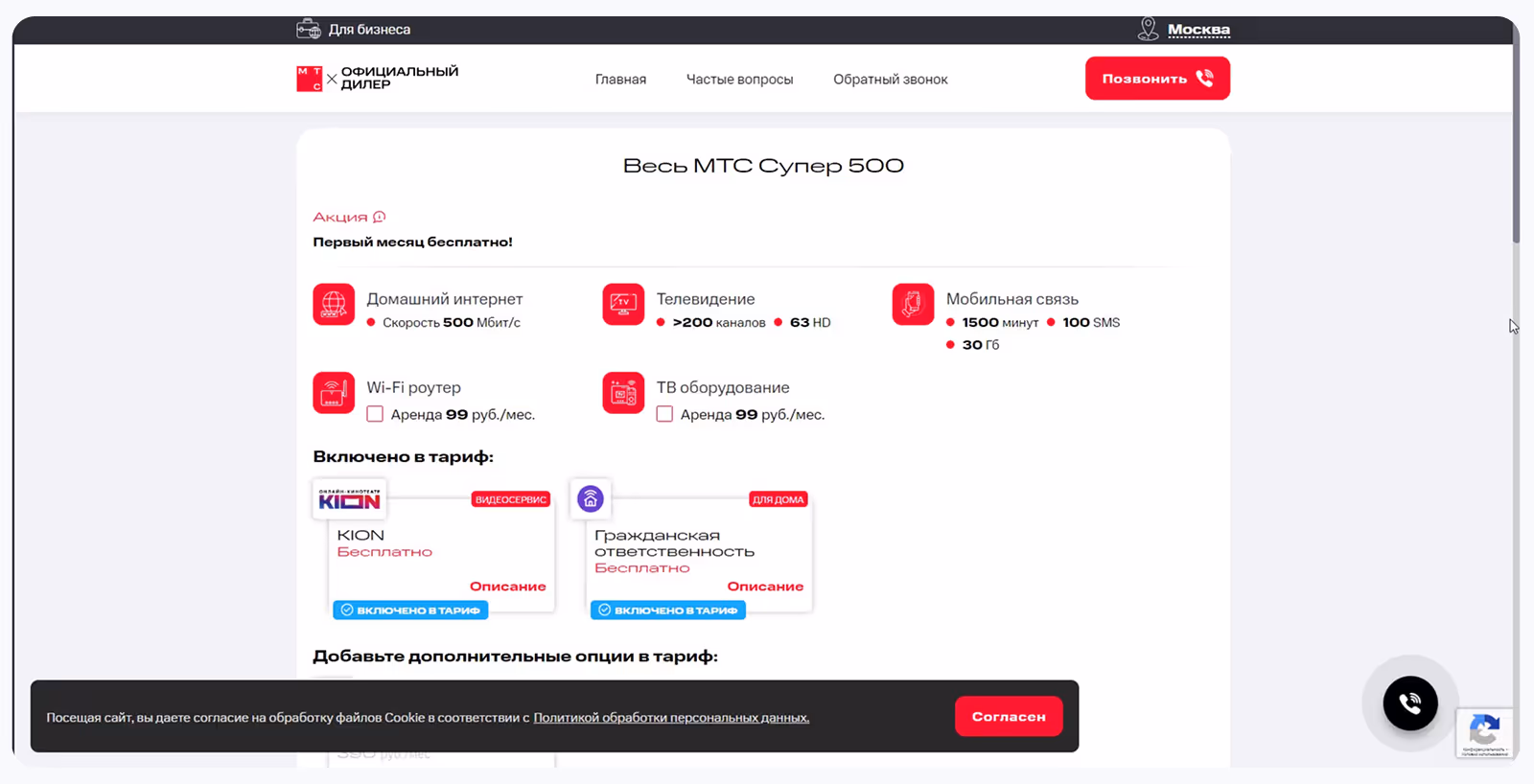
Task: Click the 63 HD text
Action: [x=810, y=323]
